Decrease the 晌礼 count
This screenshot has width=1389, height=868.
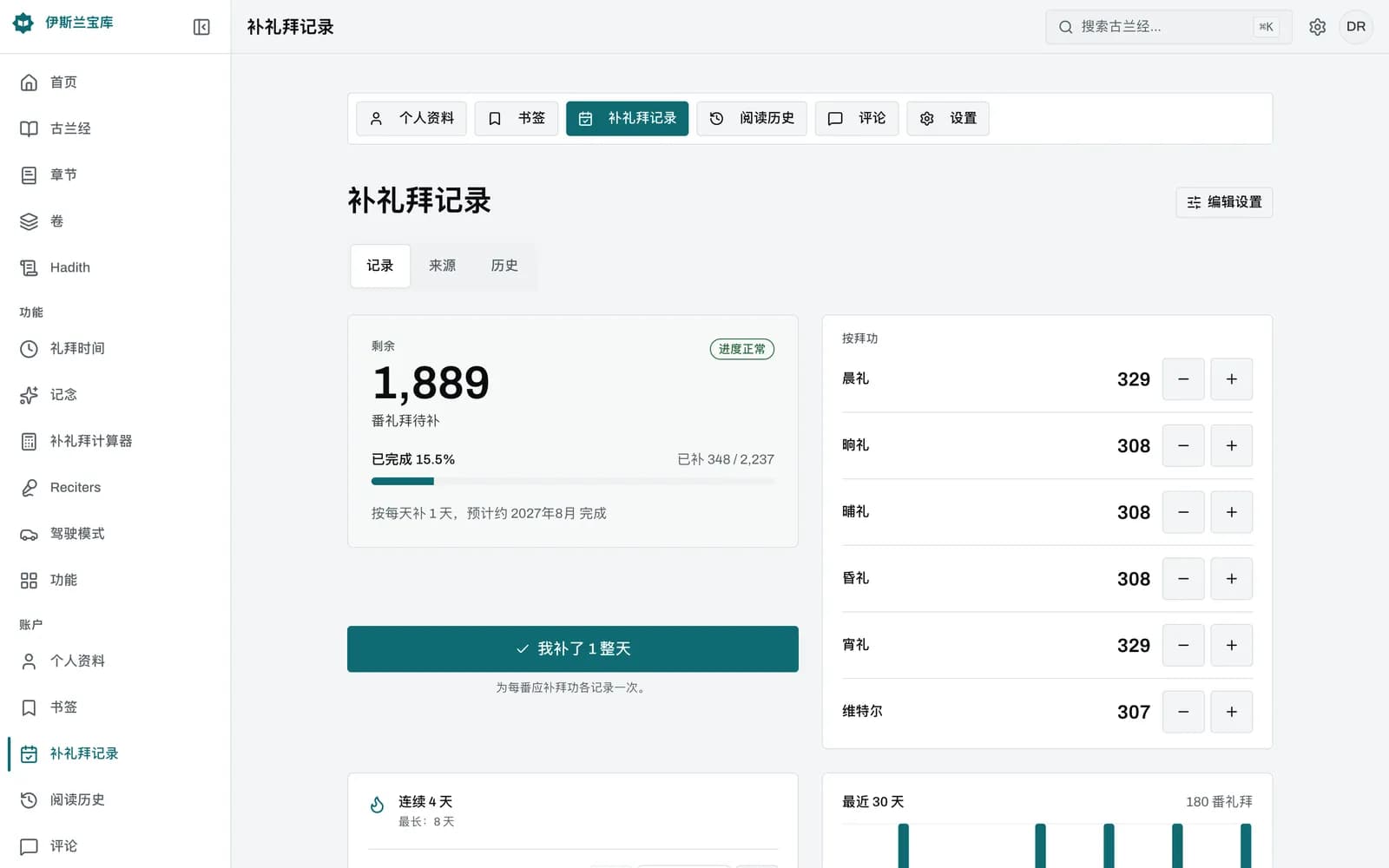click(x=1183, y=446)
